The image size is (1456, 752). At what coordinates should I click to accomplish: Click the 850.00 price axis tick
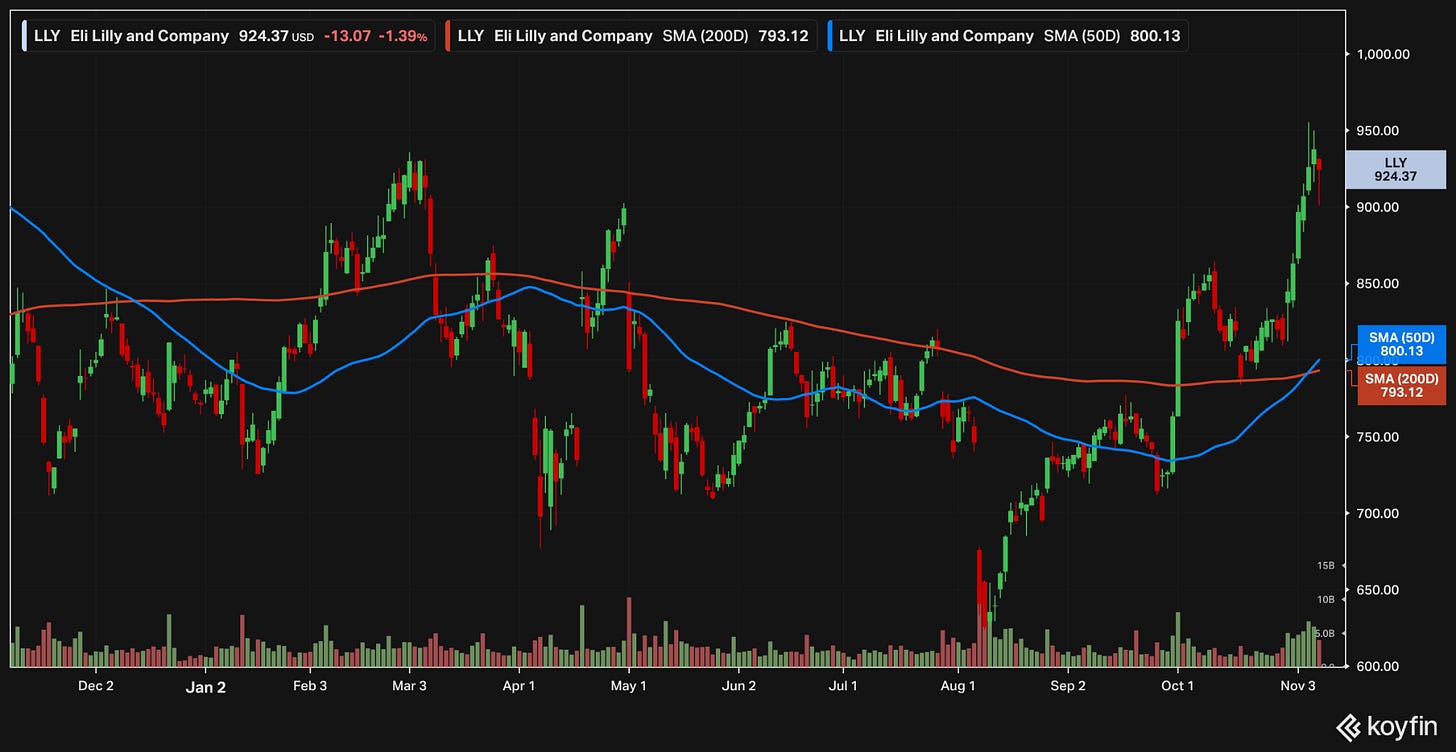1377,284
